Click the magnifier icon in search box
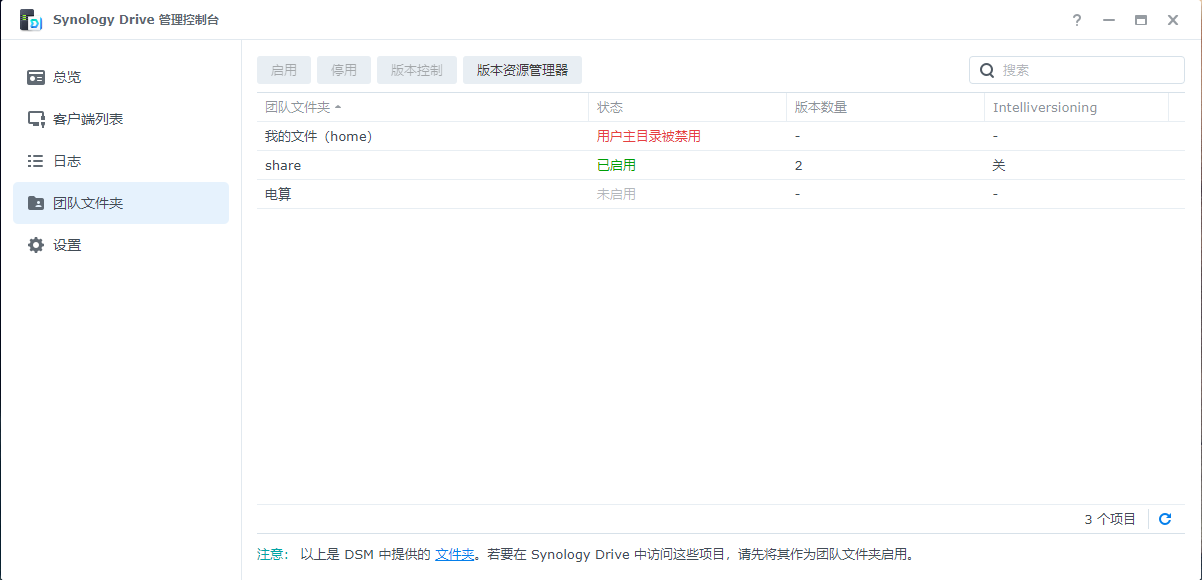Image resolution: width=1202 pixels, height=580 pixels. pos(987,70)
